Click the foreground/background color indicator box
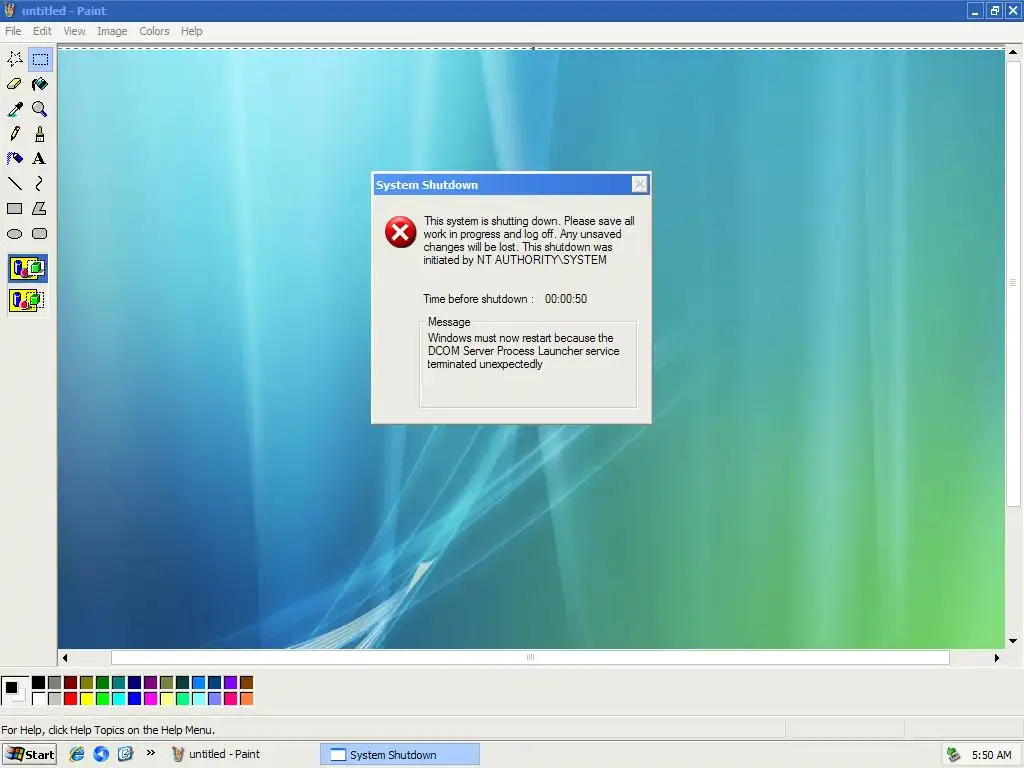The height and width of the screenshot is (768, 1024). point(15,690)
